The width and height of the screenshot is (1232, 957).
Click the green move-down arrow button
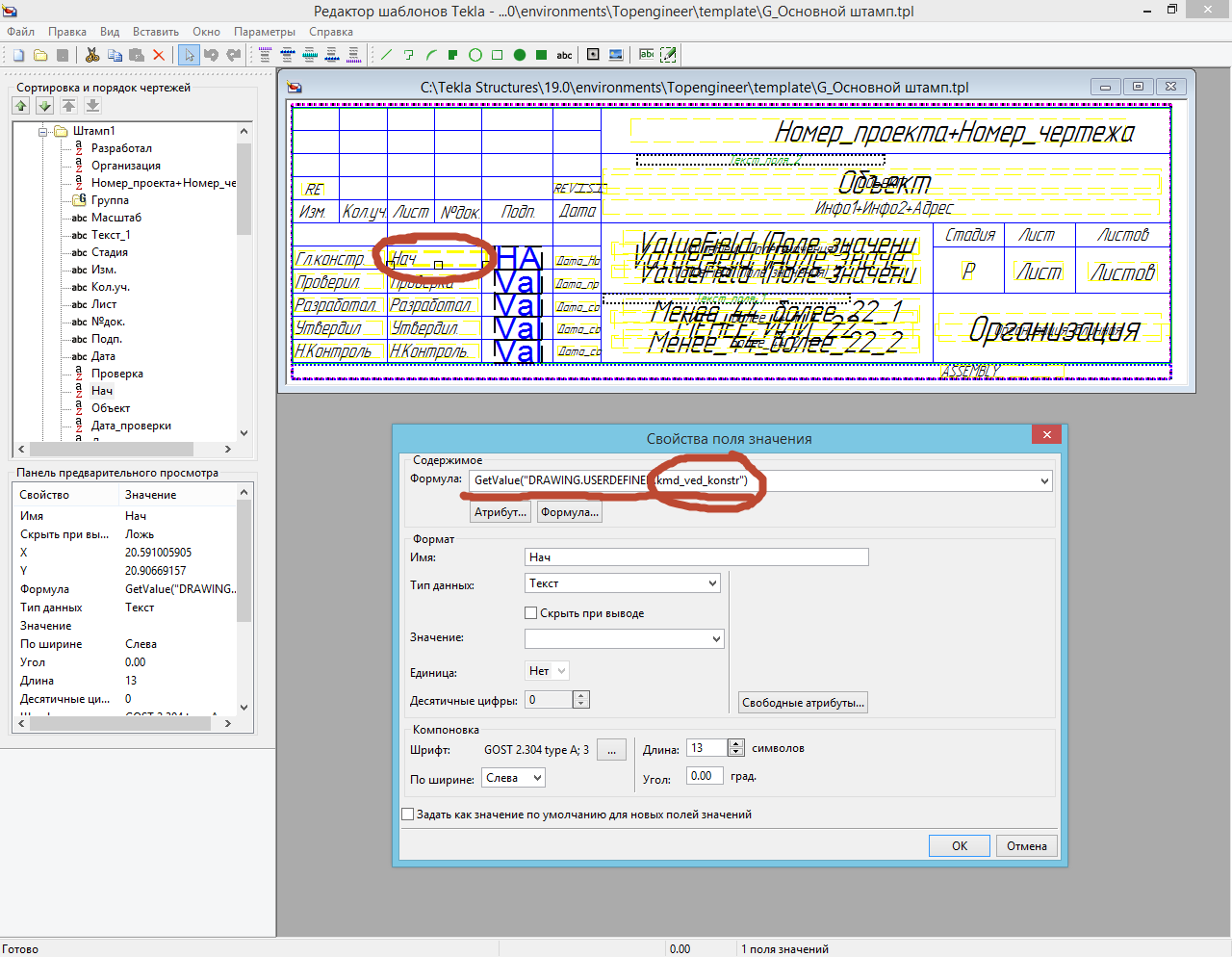(44, 106)
